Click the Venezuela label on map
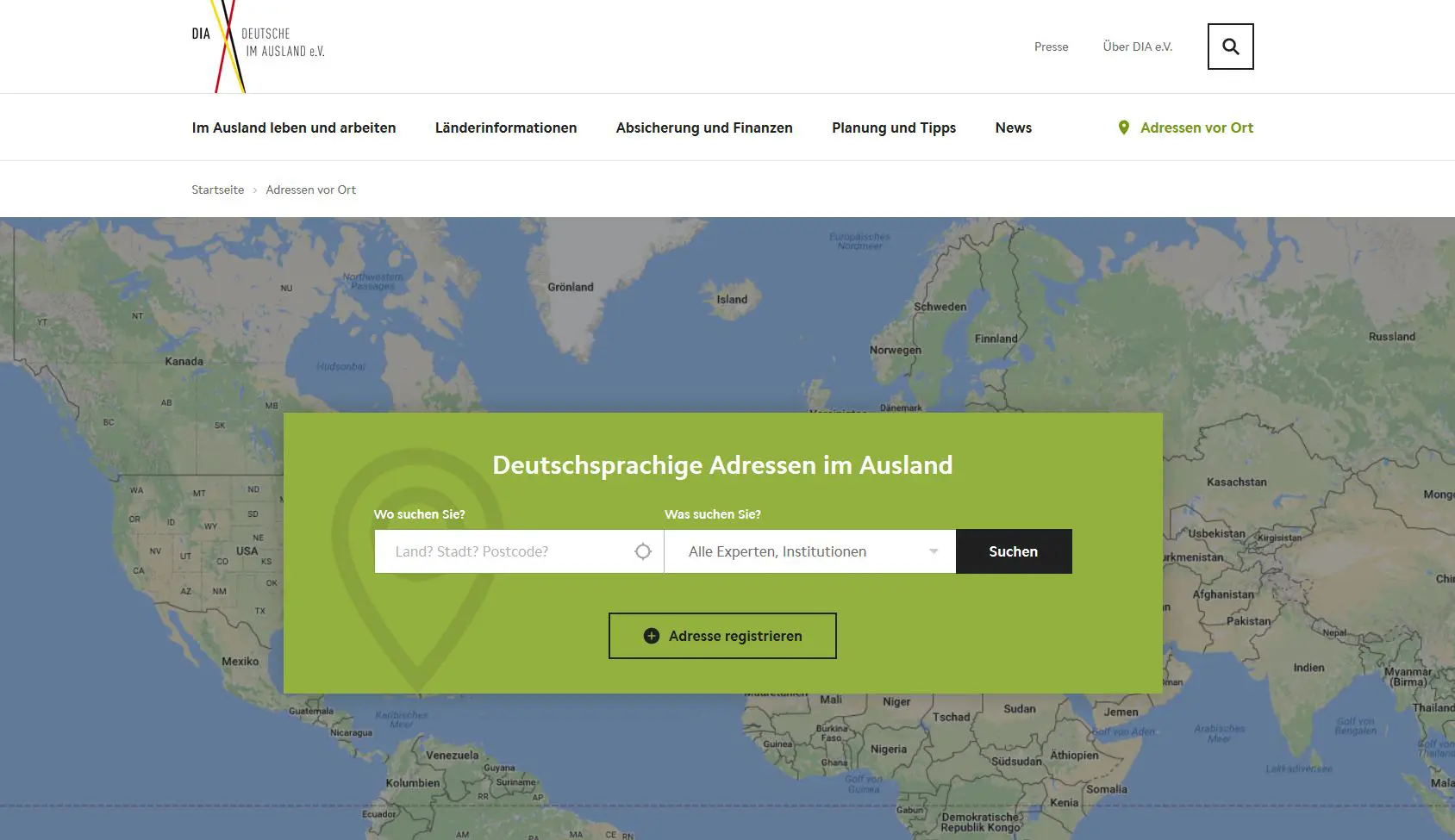1455x840 pixels. click(x=452, y=755)
